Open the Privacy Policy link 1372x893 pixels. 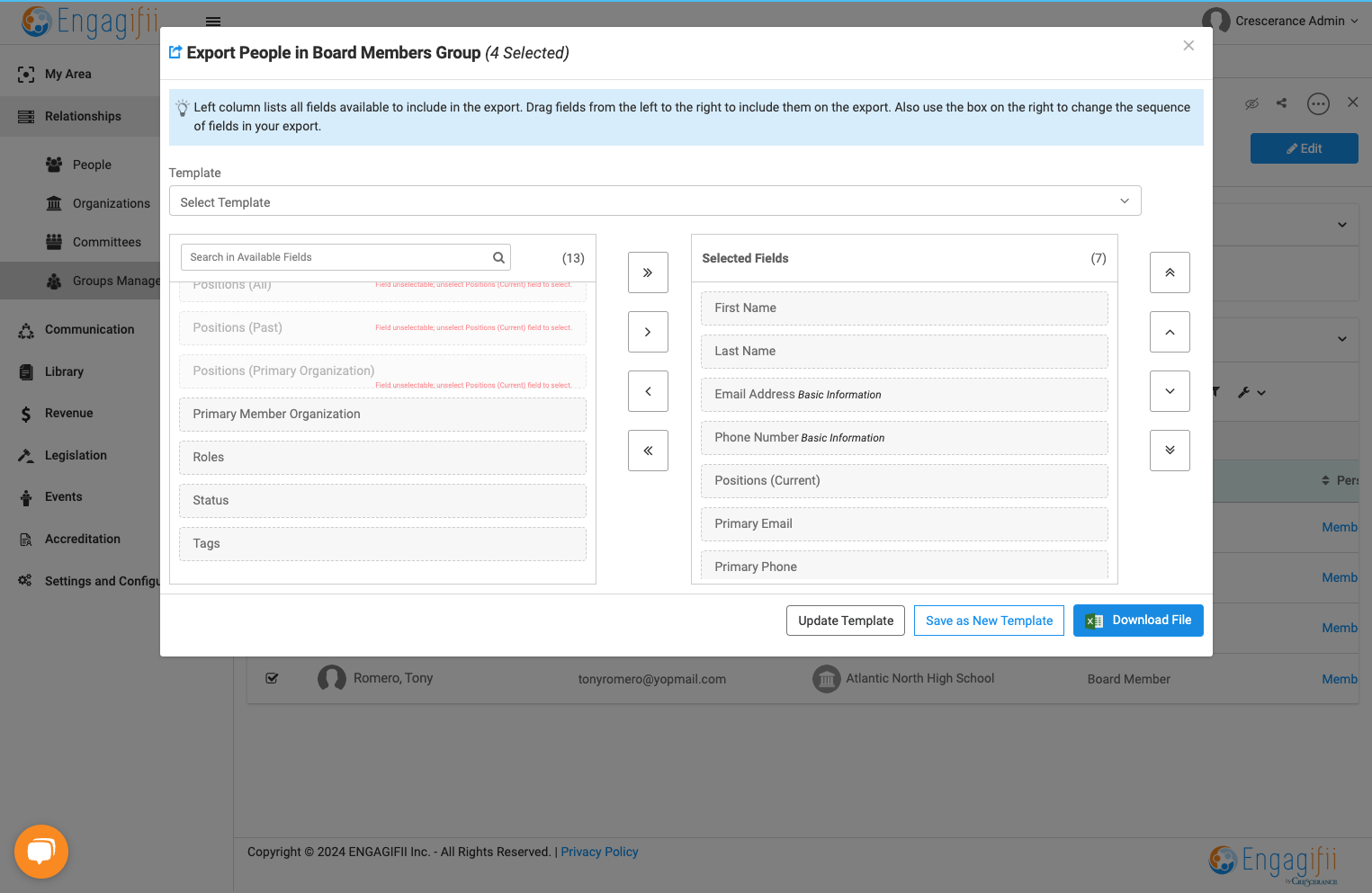click(x=599, y=852)
